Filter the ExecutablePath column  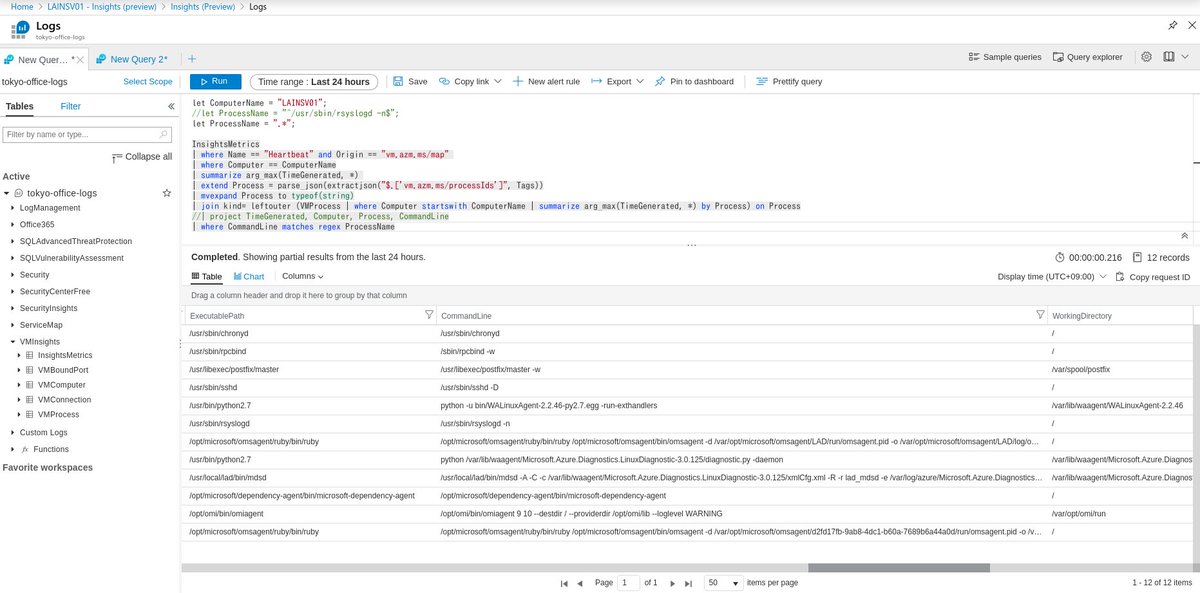click(429, 315)
